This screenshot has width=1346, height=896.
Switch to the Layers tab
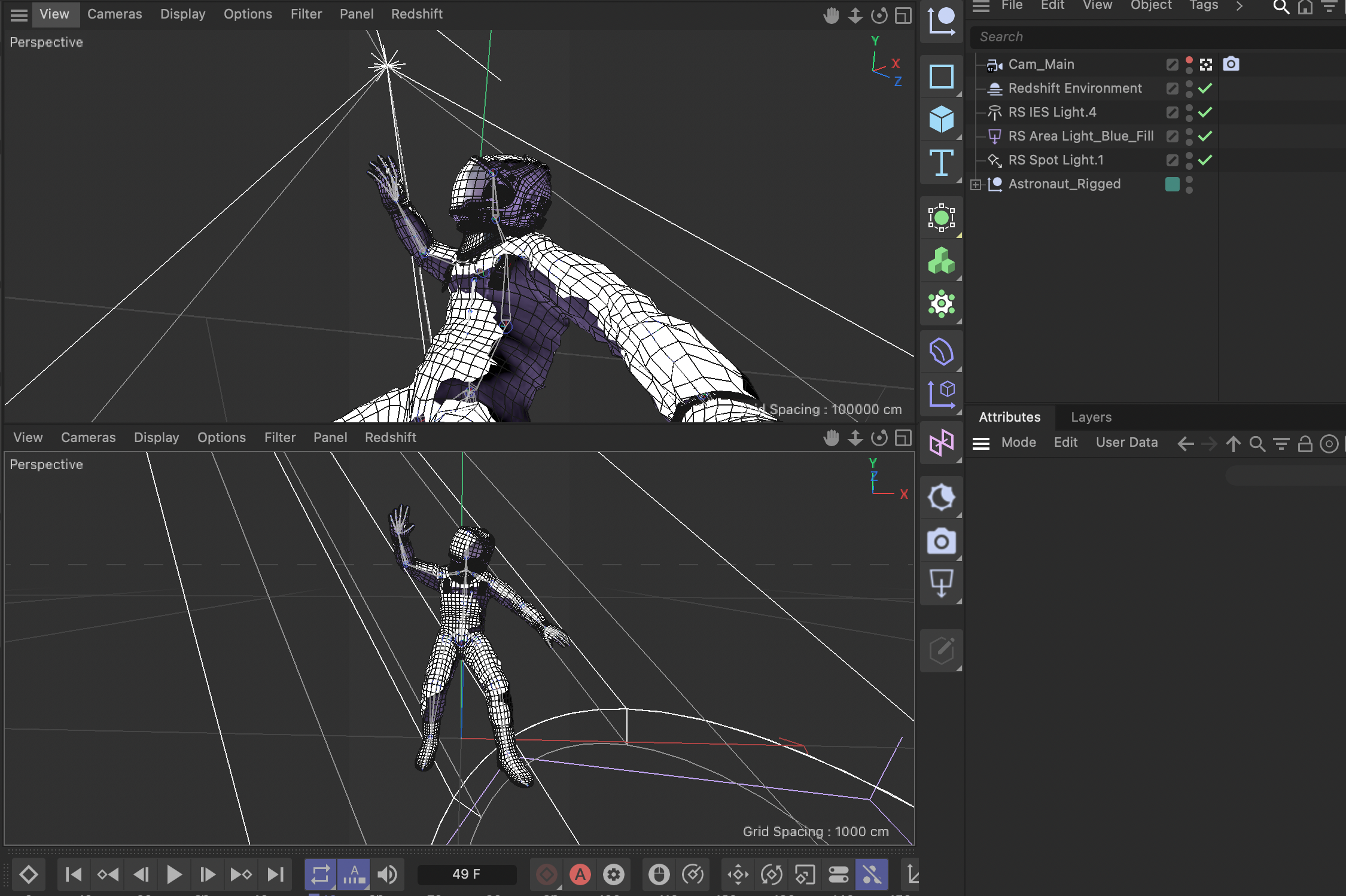click(x=1091, y=417)
